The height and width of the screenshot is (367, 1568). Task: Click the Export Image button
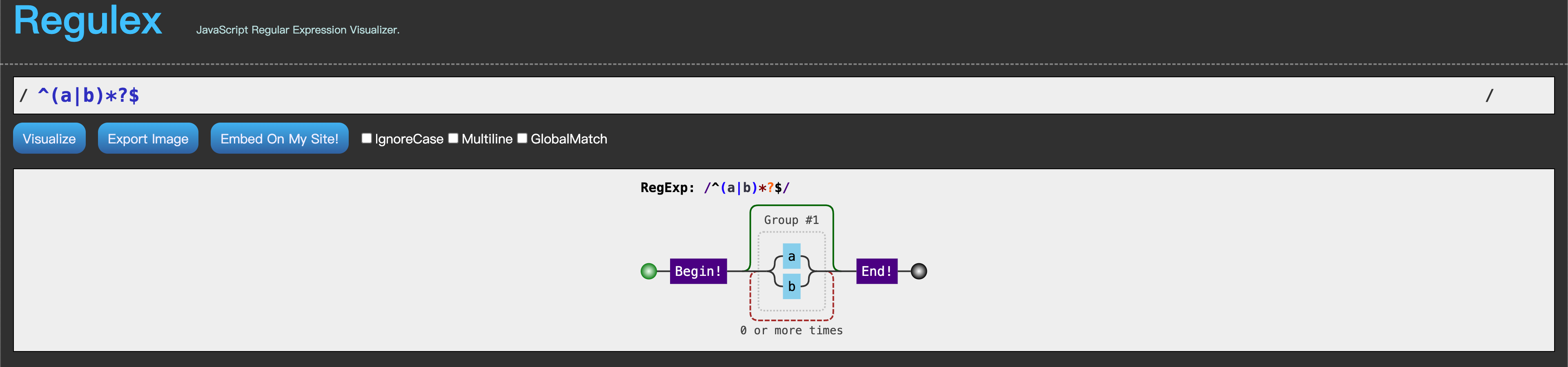(148, 139)
